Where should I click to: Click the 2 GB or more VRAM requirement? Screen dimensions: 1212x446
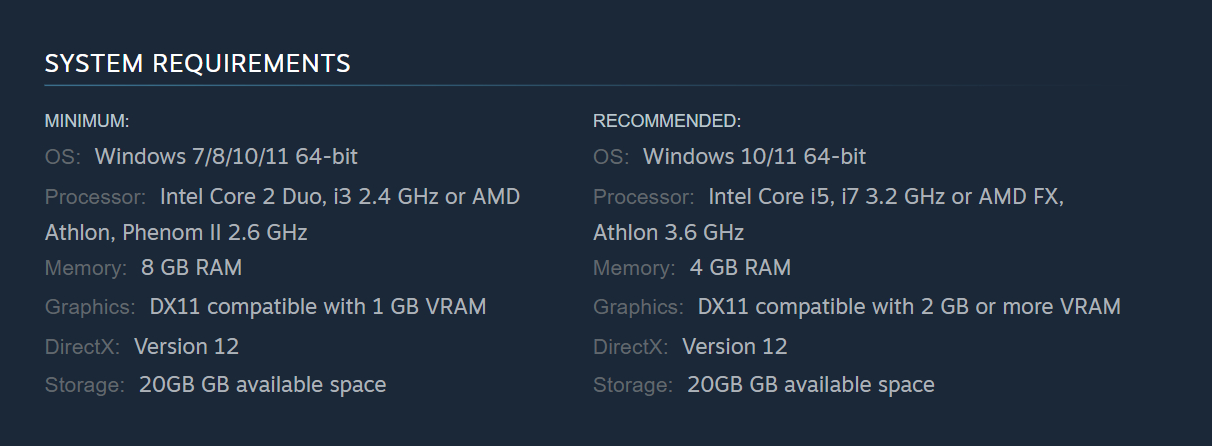pyautogui.click(x=909, y=307)
